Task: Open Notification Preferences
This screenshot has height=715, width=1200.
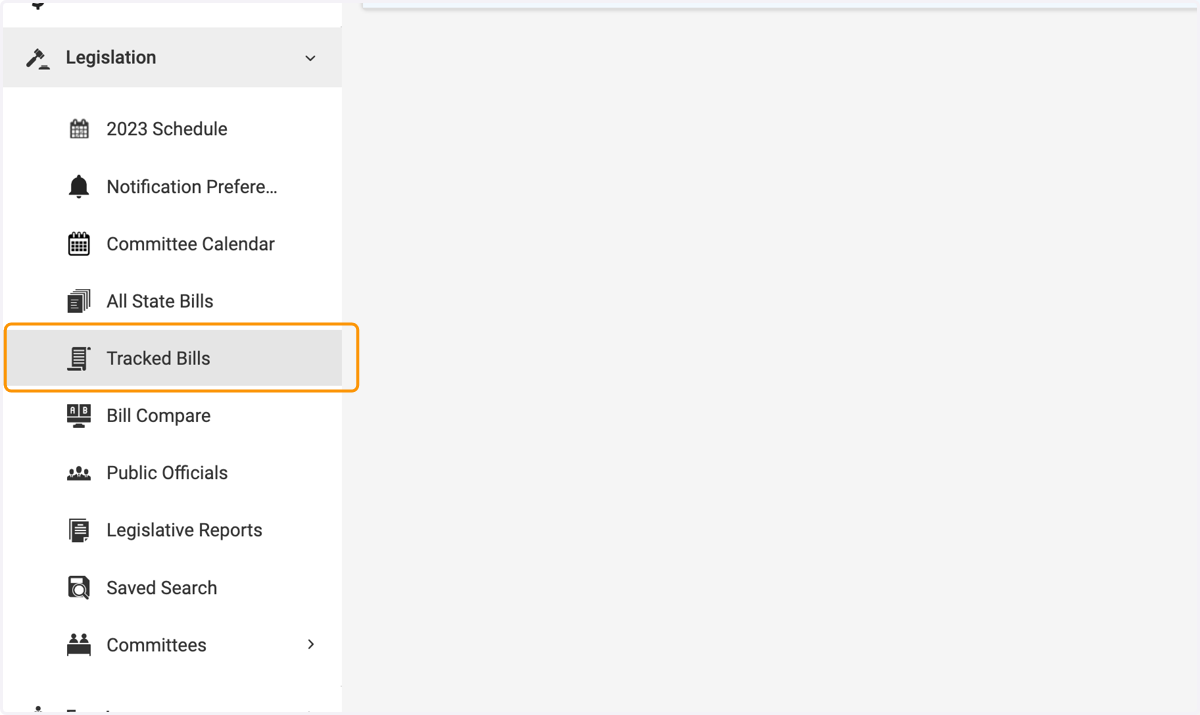Action: click(192, 187)
